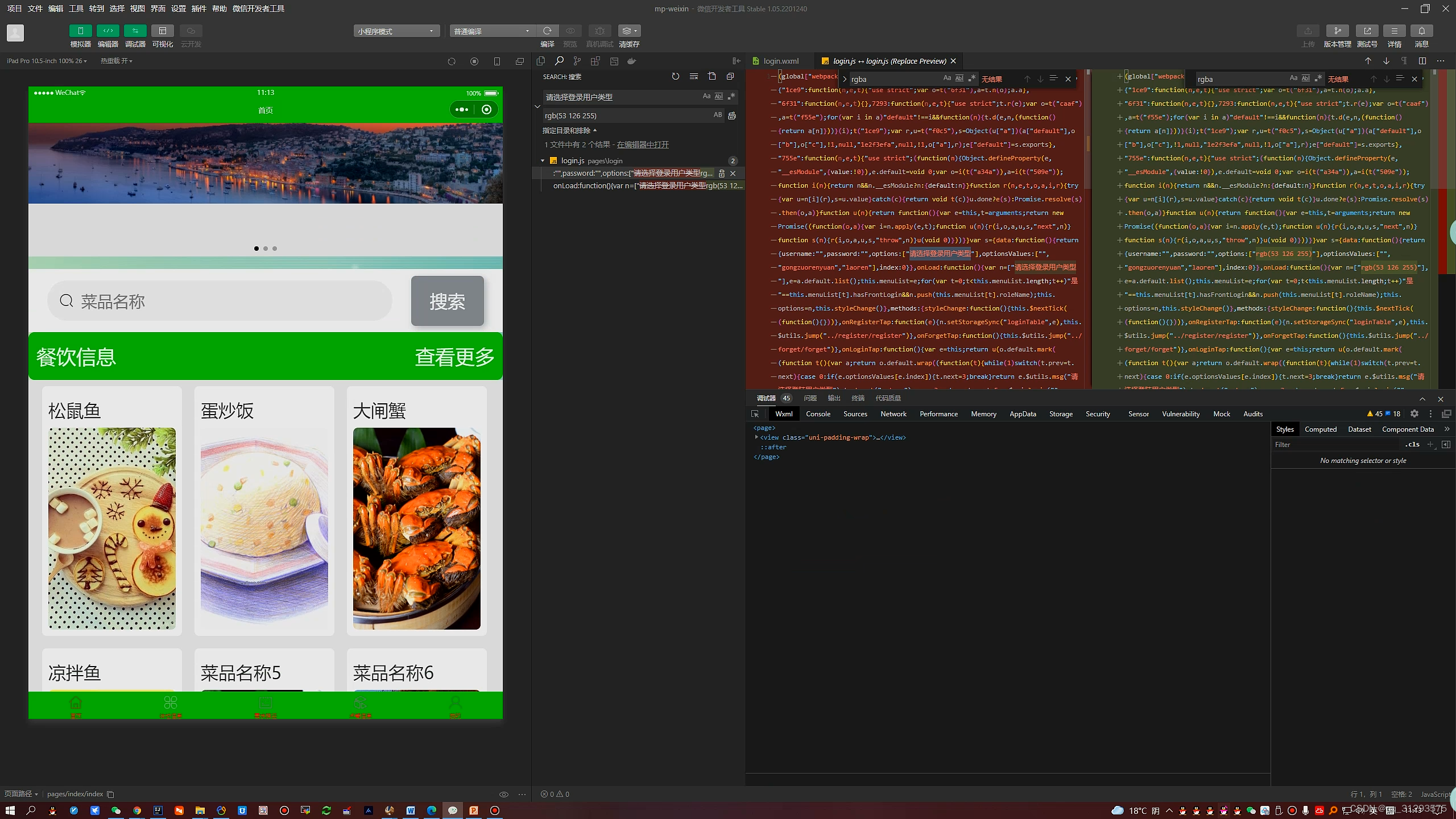
Task: Click the Docker whale icon
Action: tap(631, 61)
